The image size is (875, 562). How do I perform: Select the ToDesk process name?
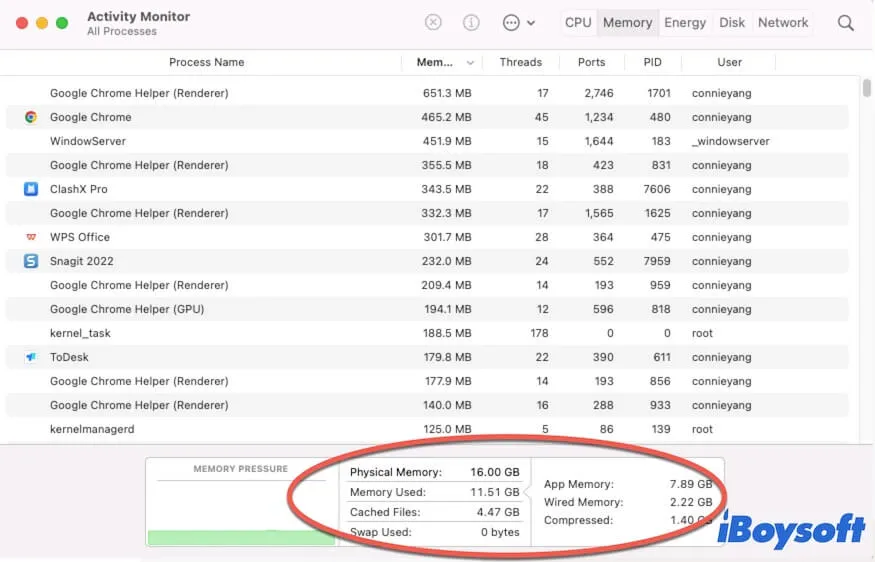69,357
